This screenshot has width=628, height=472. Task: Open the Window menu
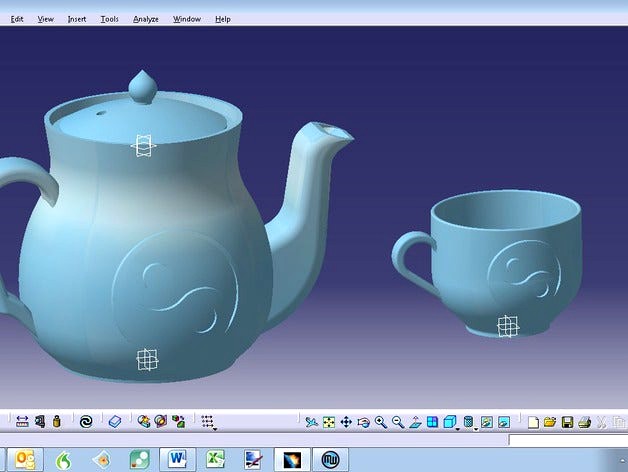(187, 19)
